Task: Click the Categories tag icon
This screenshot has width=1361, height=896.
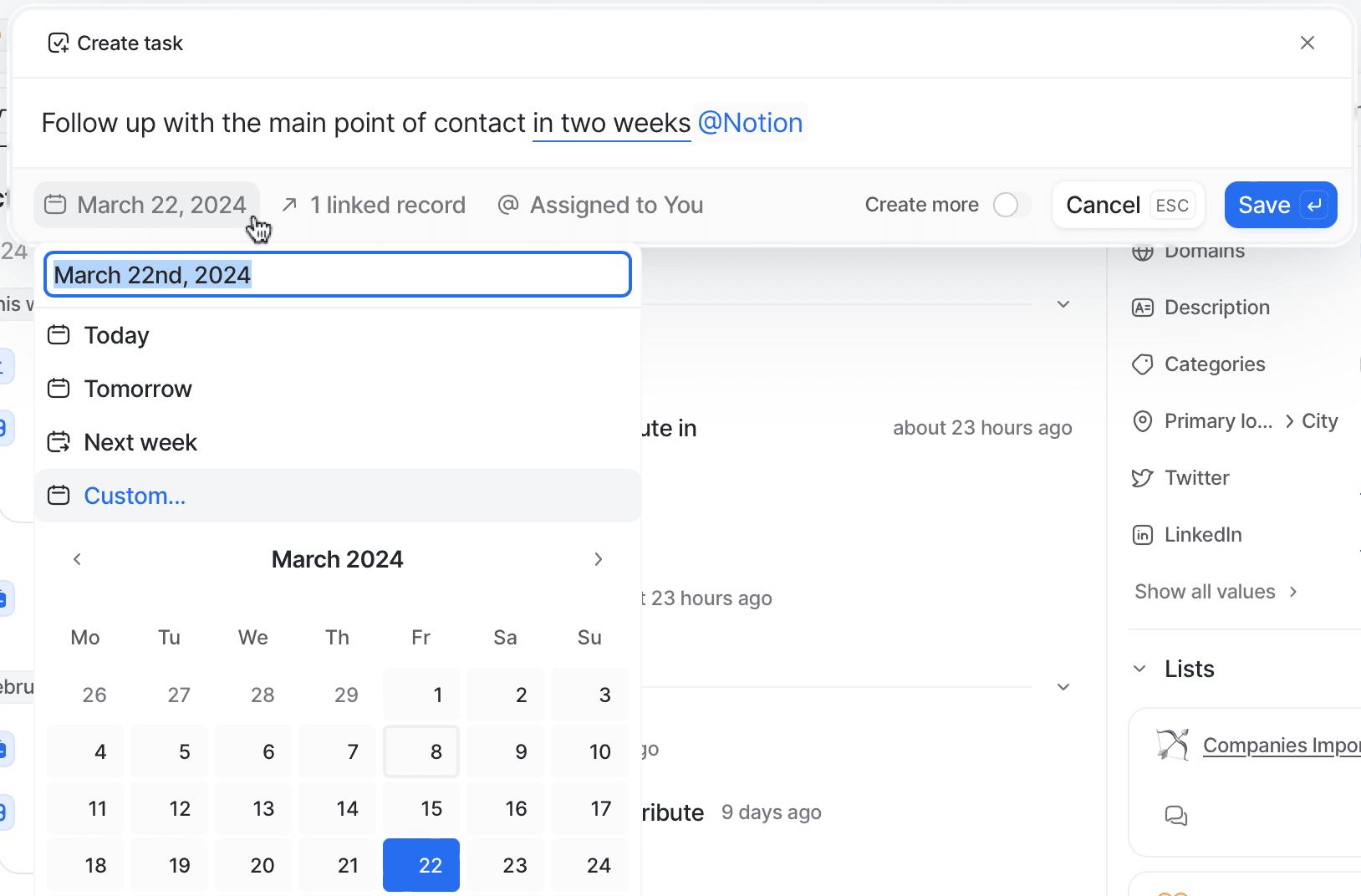Action: click(1143, 364)
